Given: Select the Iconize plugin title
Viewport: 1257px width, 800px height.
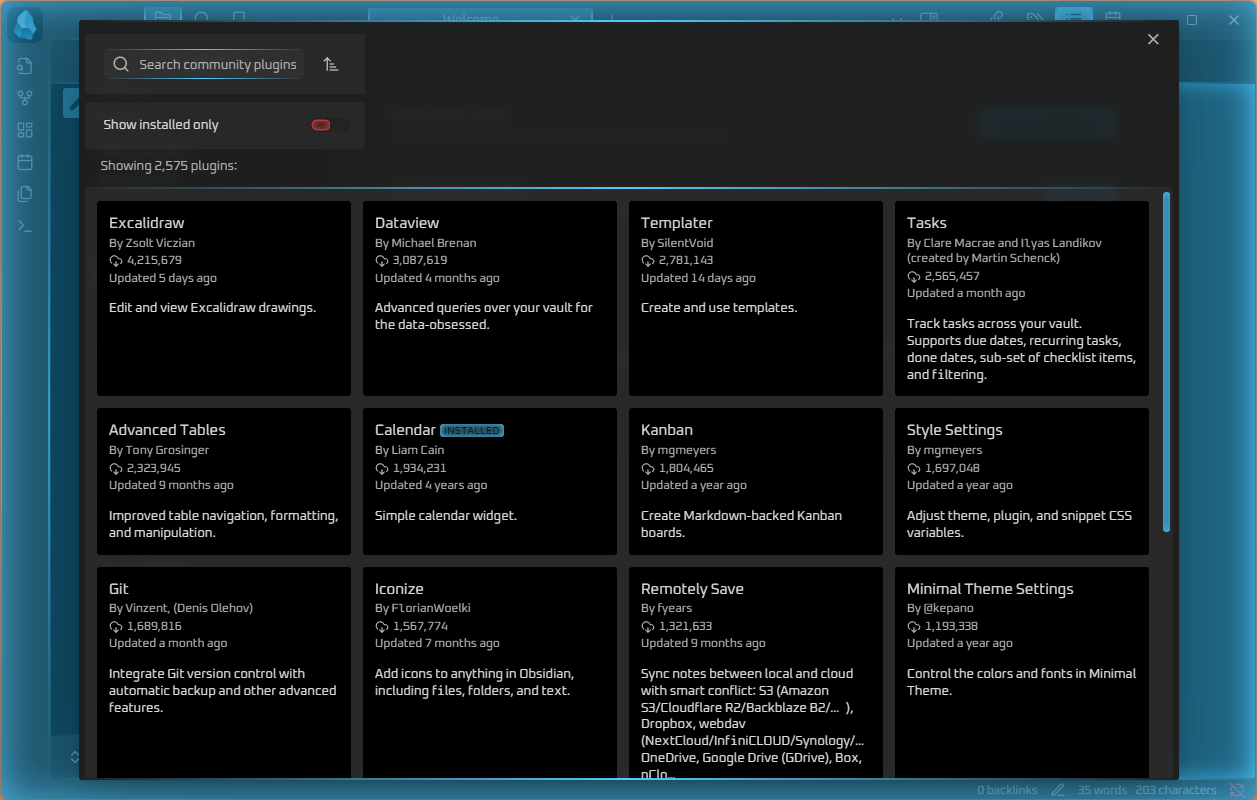Looking at the screenshot, I should click(x=399, y=589).
